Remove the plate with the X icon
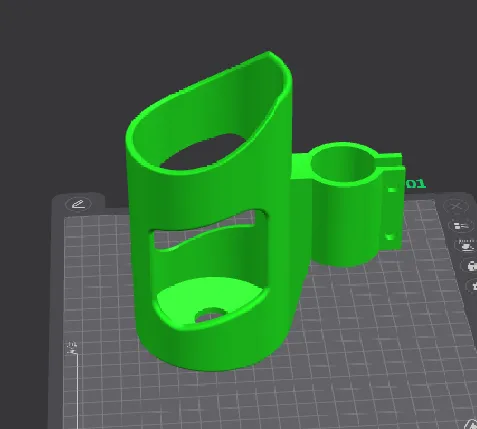Image resolution: width=477 pixels, height=429 pixels. click(456, 207)
